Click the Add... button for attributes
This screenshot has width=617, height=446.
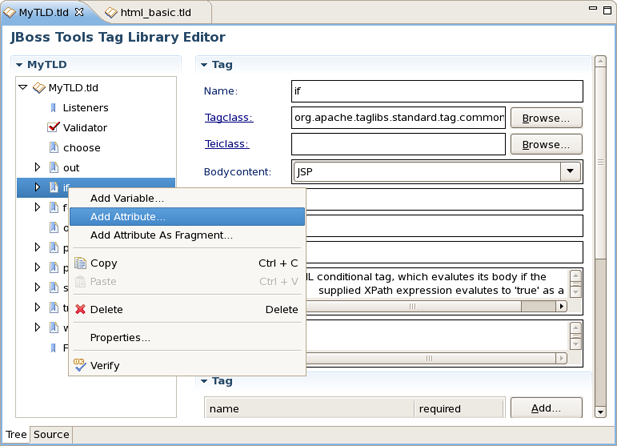pyautogui.click(x=546, y=408)
